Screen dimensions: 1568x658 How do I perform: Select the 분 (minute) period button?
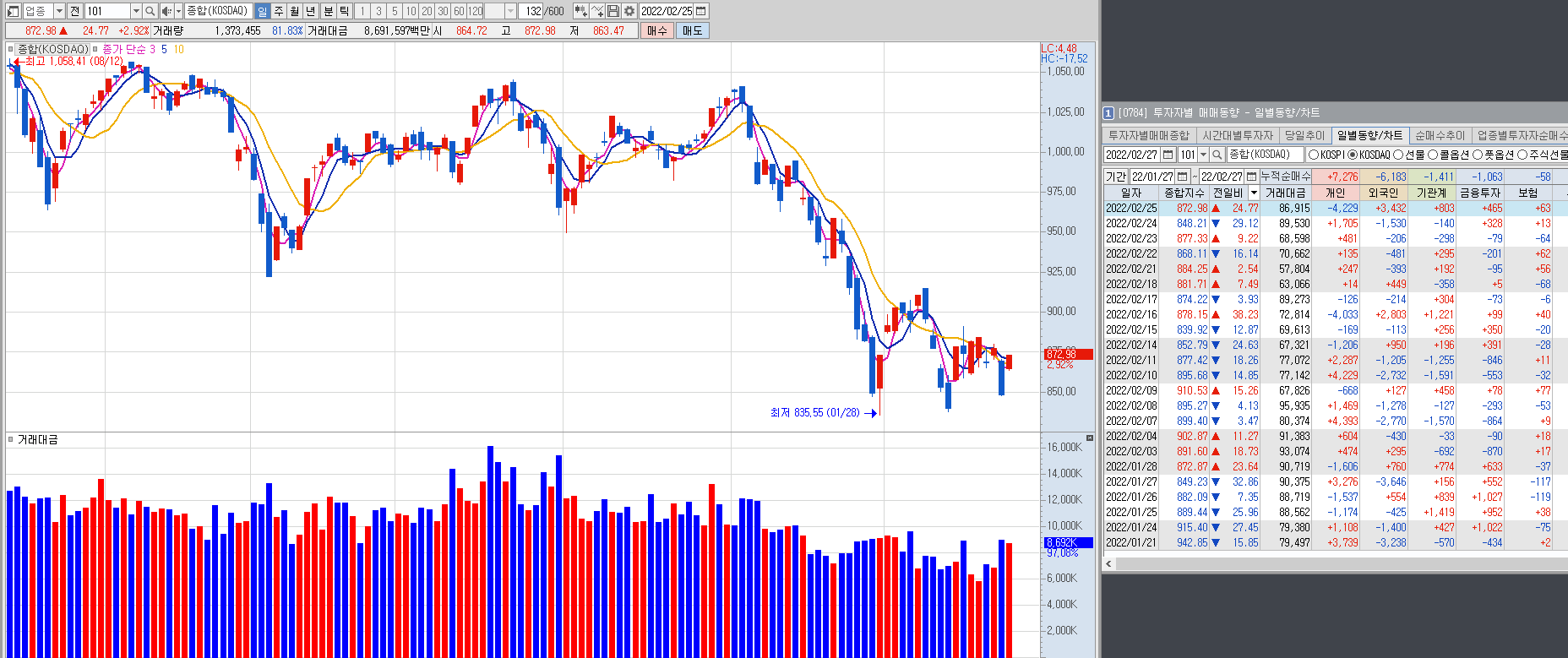click(x=329, y=11)
